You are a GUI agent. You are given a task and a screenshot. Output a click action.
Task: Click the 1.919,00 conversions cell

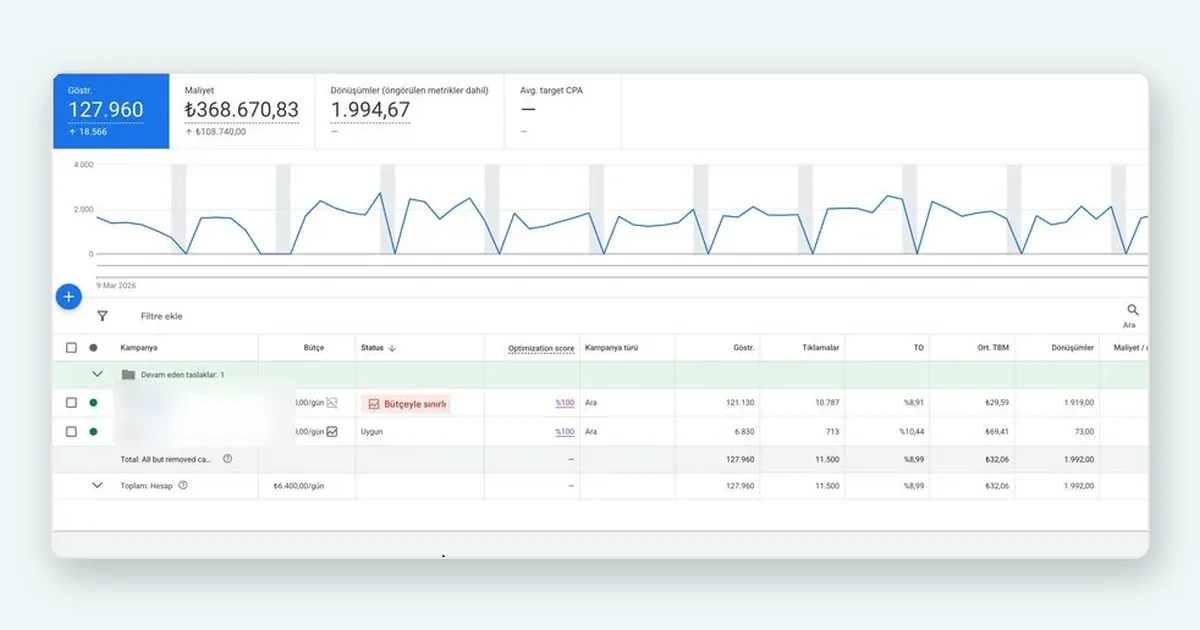(1078, 403)
